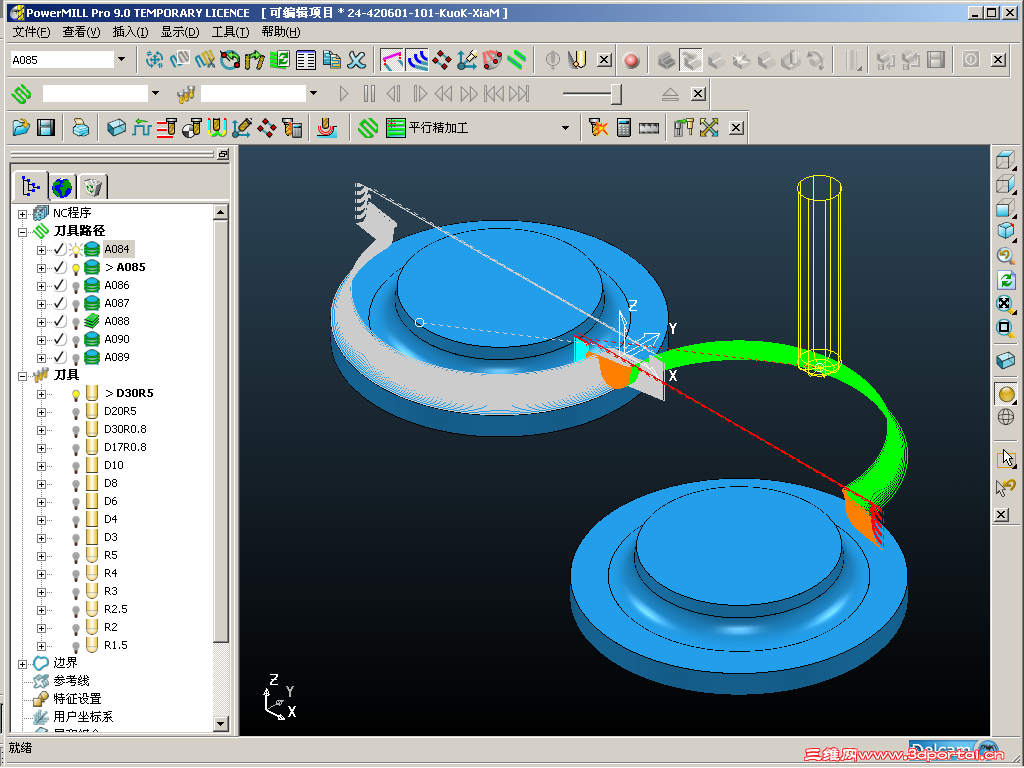The height and width of the screenshot is (768, 1024).
Task: Switch to the recycle bin tab in the explorer
Action: [x=93, y=187]
